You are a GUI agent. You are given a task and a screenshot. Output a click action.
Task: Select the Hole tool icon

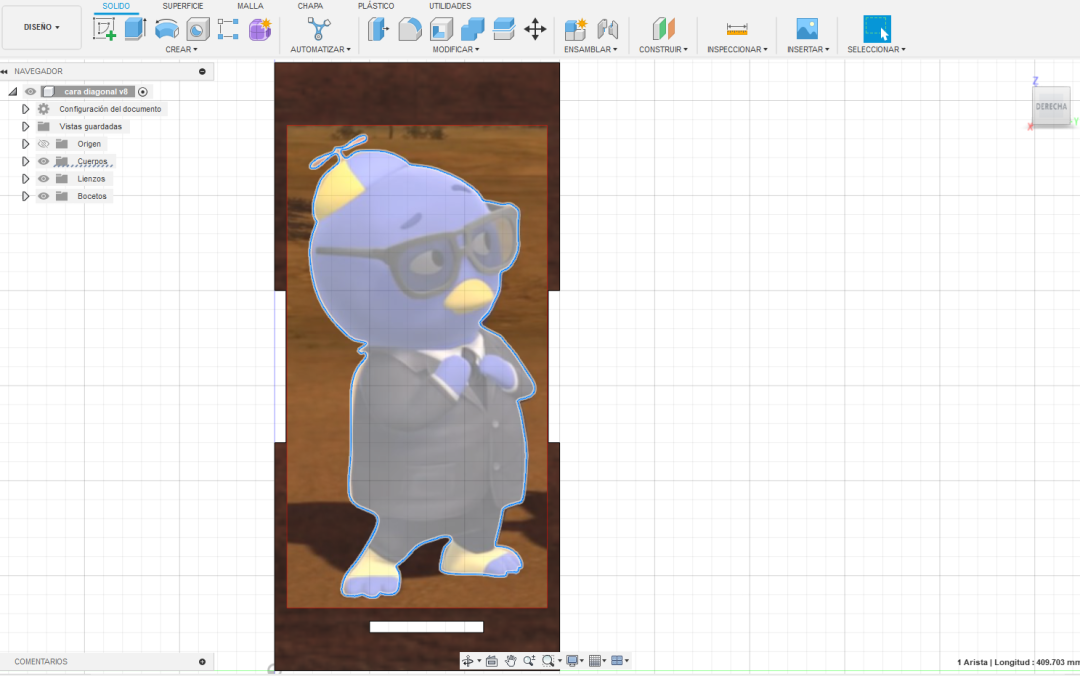coord(198,30)
